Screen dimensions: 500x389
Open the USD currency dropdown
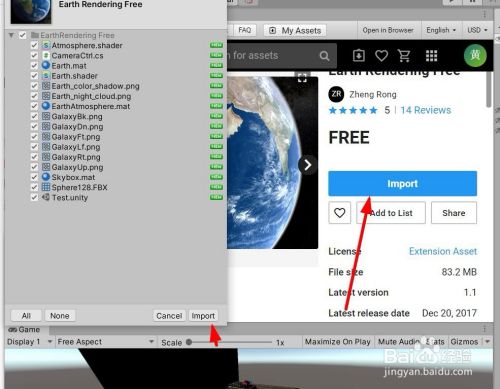coord(477,30)
